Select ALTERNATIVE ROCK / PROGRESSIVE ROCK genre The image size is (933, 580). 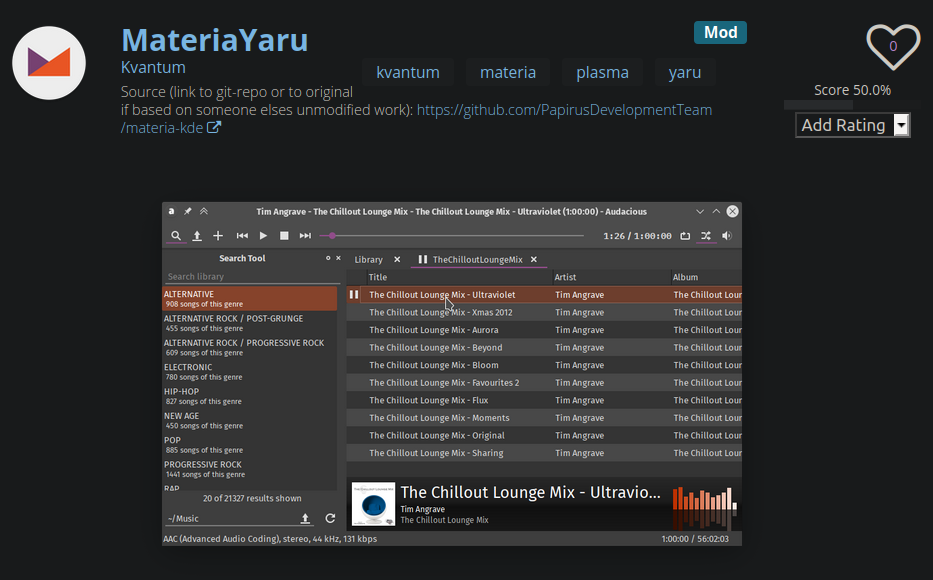(x=249, y=347)
